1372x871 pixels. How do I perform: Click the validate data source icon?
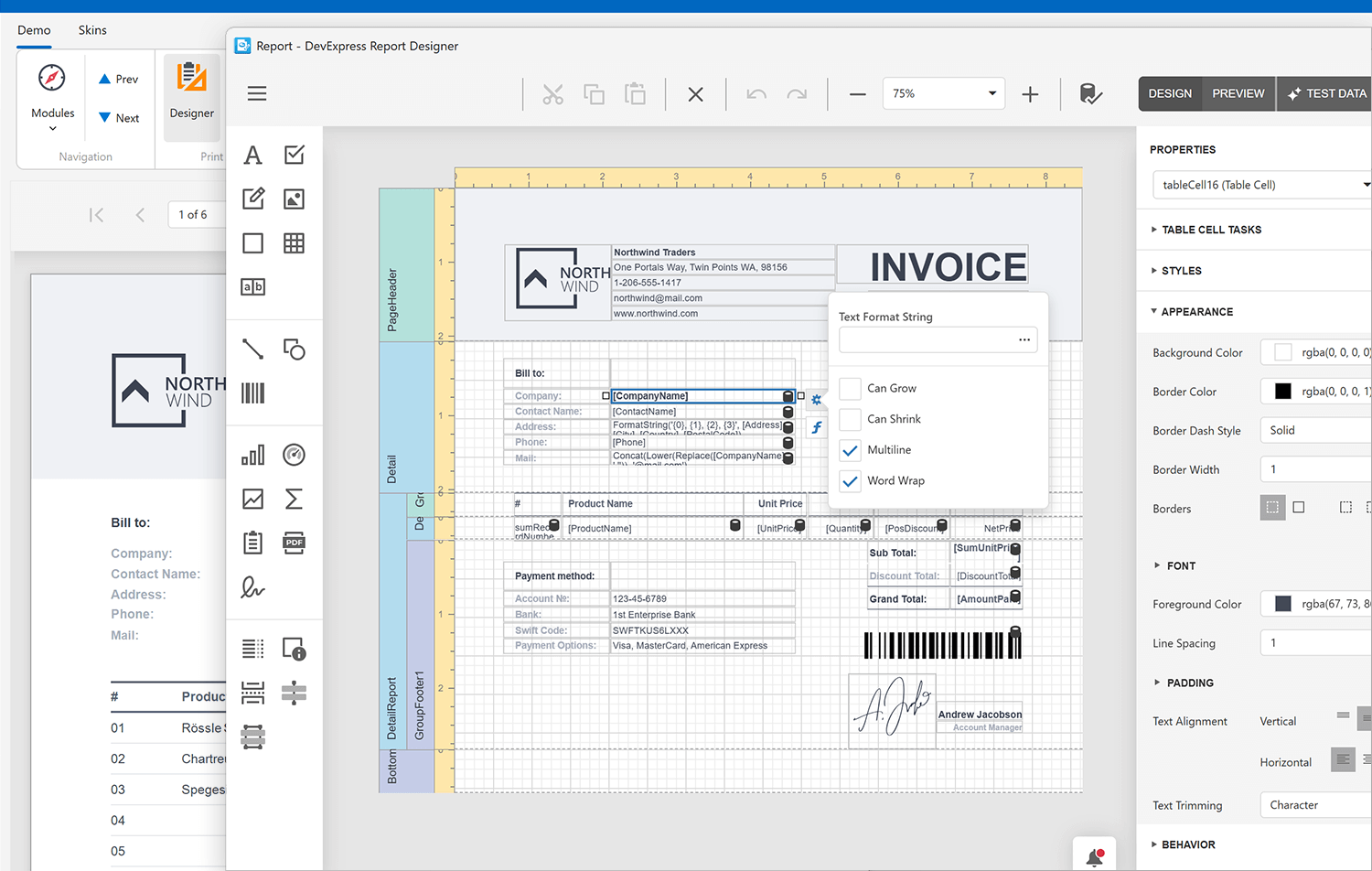[x=1090, y=94]
